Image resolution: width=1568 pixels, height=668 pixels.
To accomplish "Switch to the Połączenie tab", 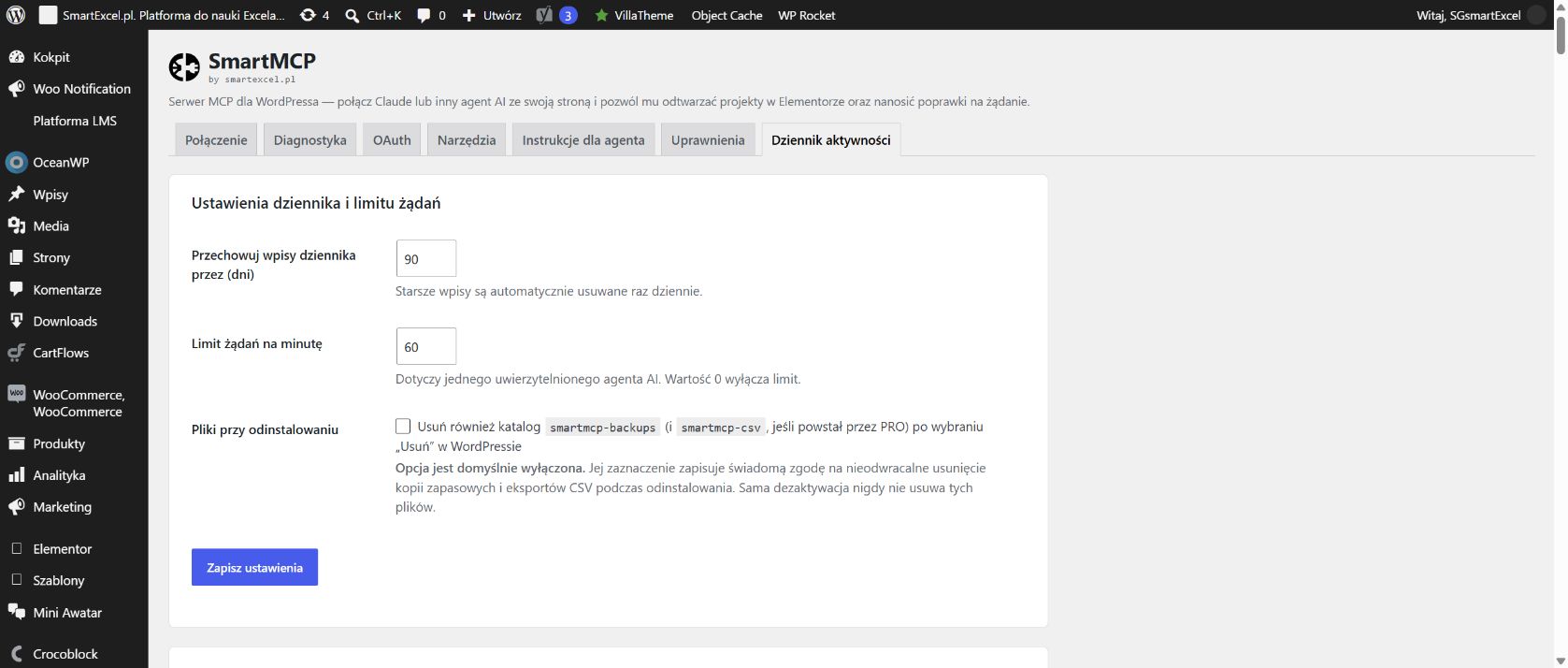I will [216, 139].
